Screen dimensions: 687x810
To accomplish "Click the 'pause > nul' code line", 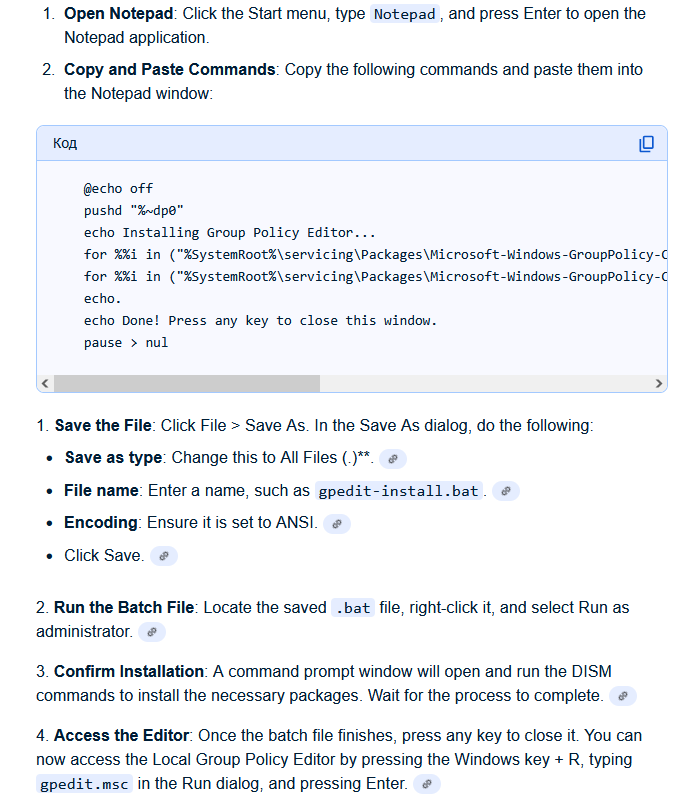I will click(x=126, y=342).
